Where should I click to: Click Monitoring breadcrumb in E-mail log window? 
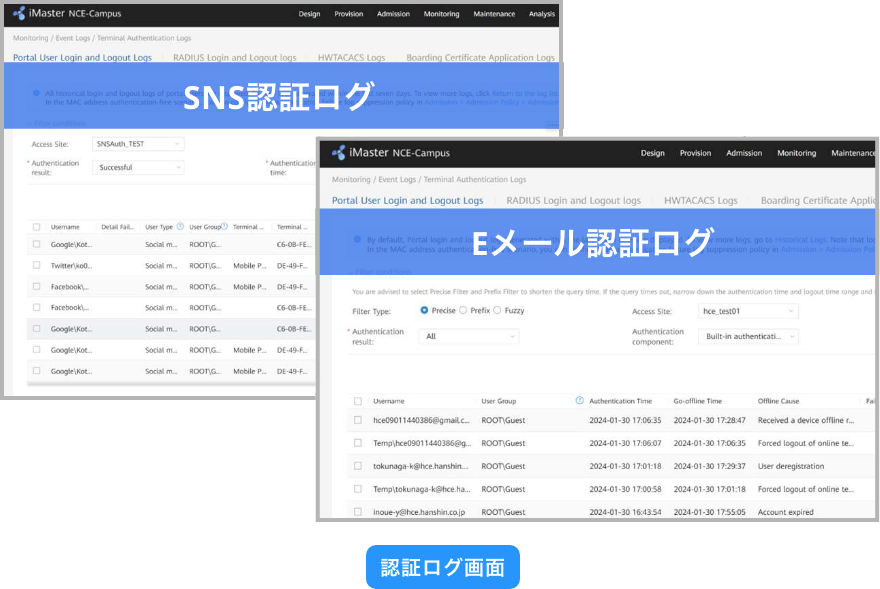click(x=351, y=179)
